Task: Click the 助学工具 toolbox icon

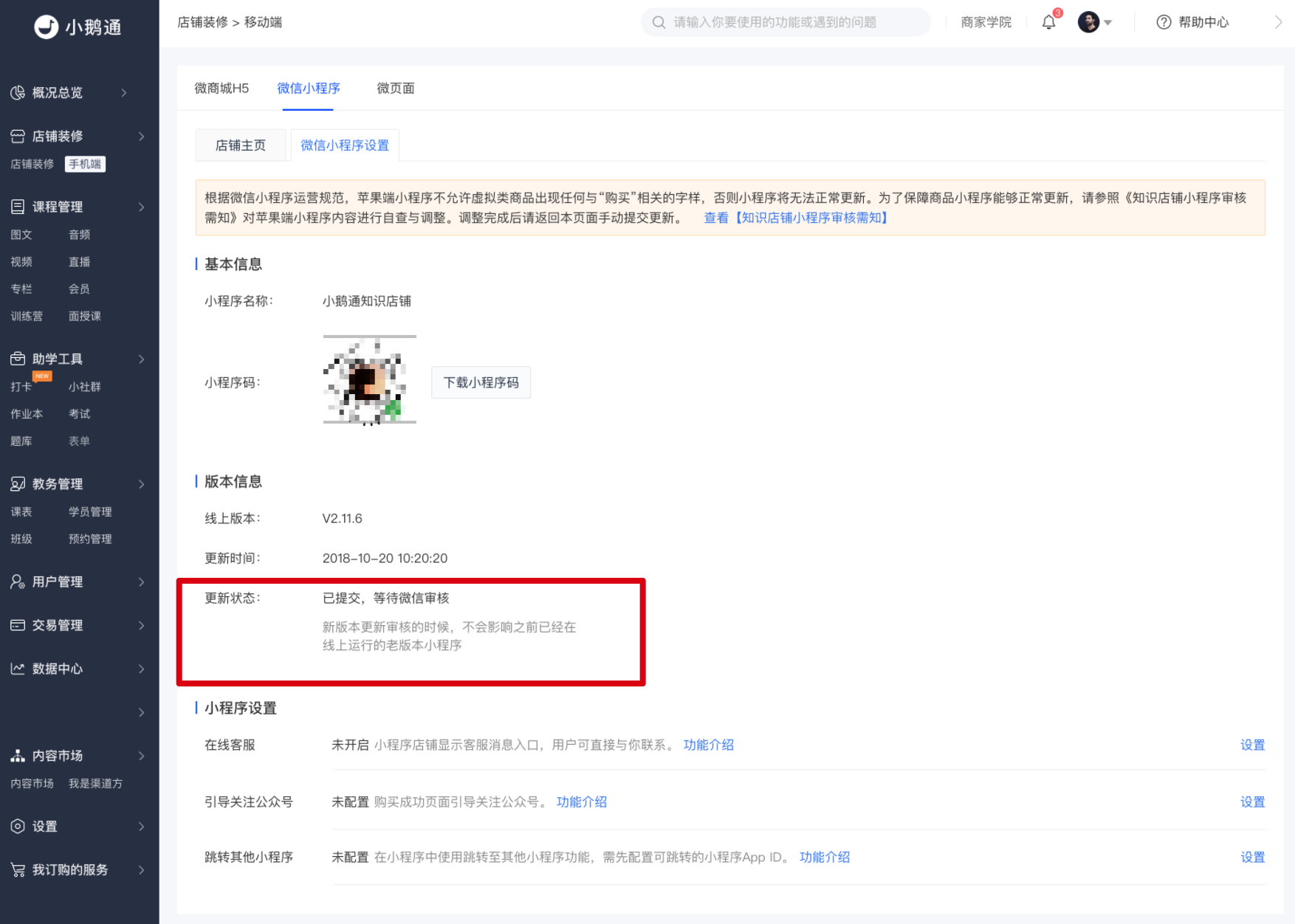Action: click(x=18, y=359)
